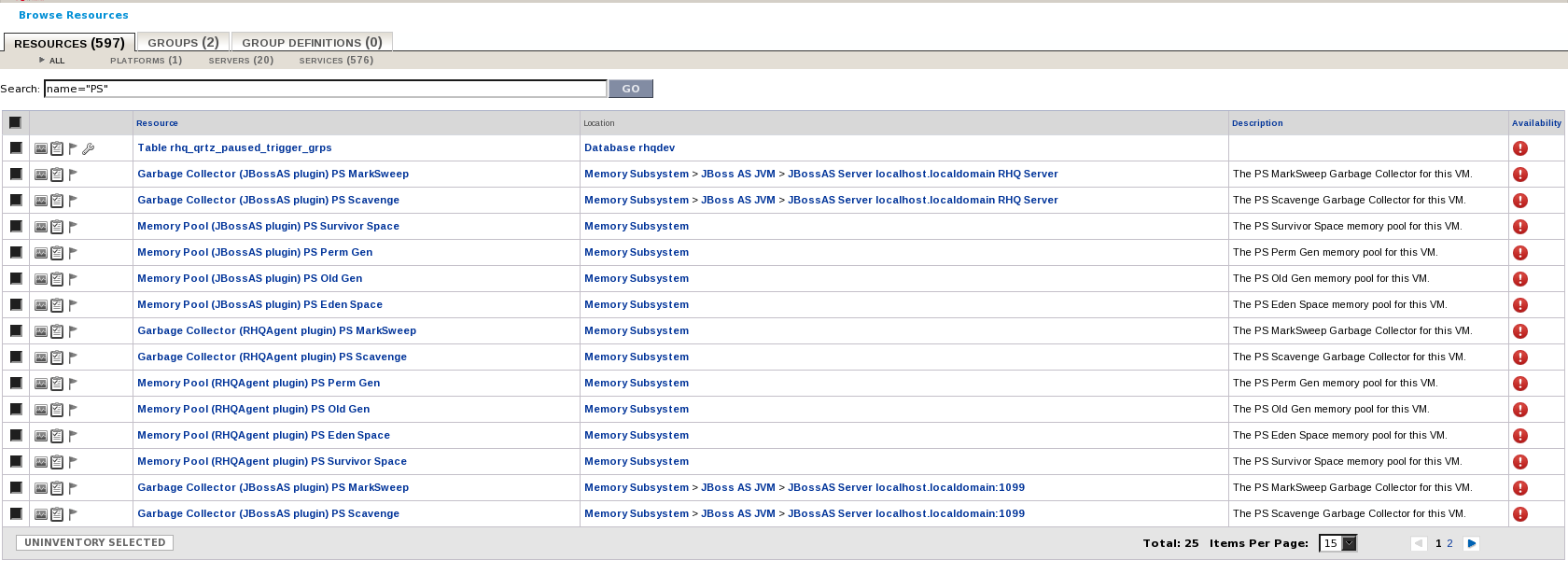Open inventory icon for JBossAS PS Survivor Space row
Viewport: 1568px width, 588px height.
point(57,227)
